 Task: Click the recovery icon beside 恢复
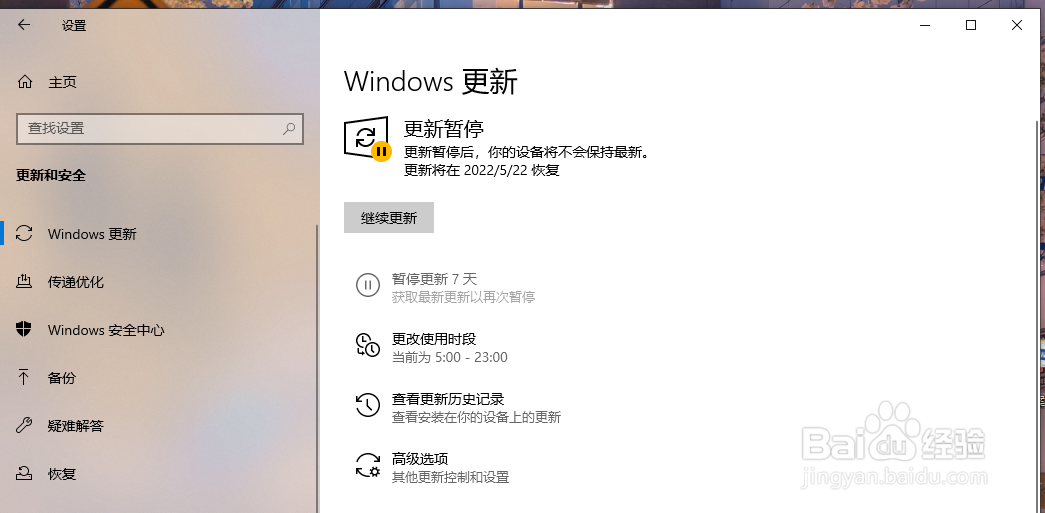click(24, 473)
